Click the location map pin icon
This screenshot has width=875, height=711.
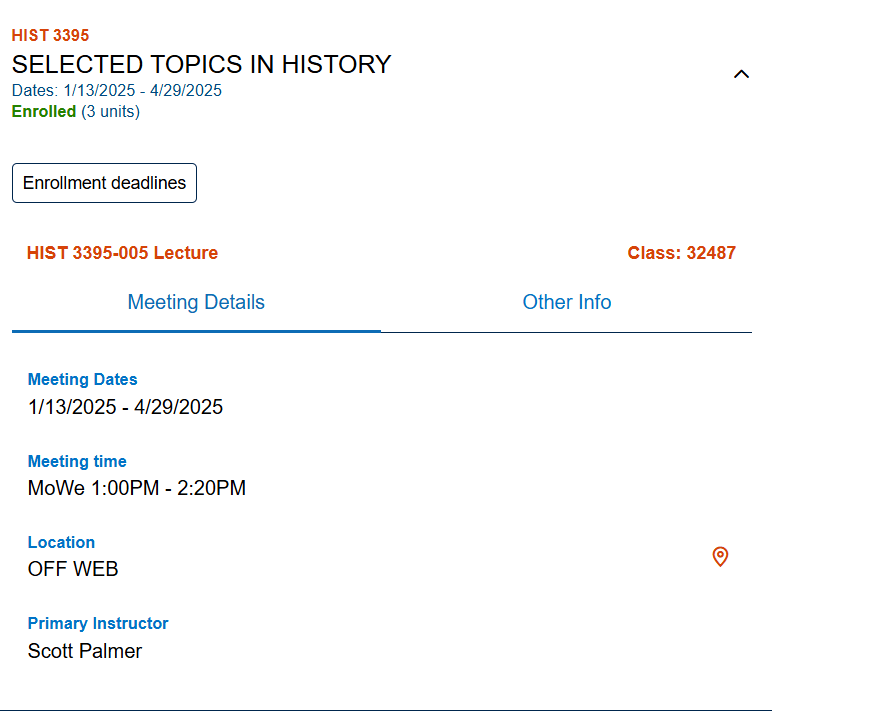click(x=720, y=557)
